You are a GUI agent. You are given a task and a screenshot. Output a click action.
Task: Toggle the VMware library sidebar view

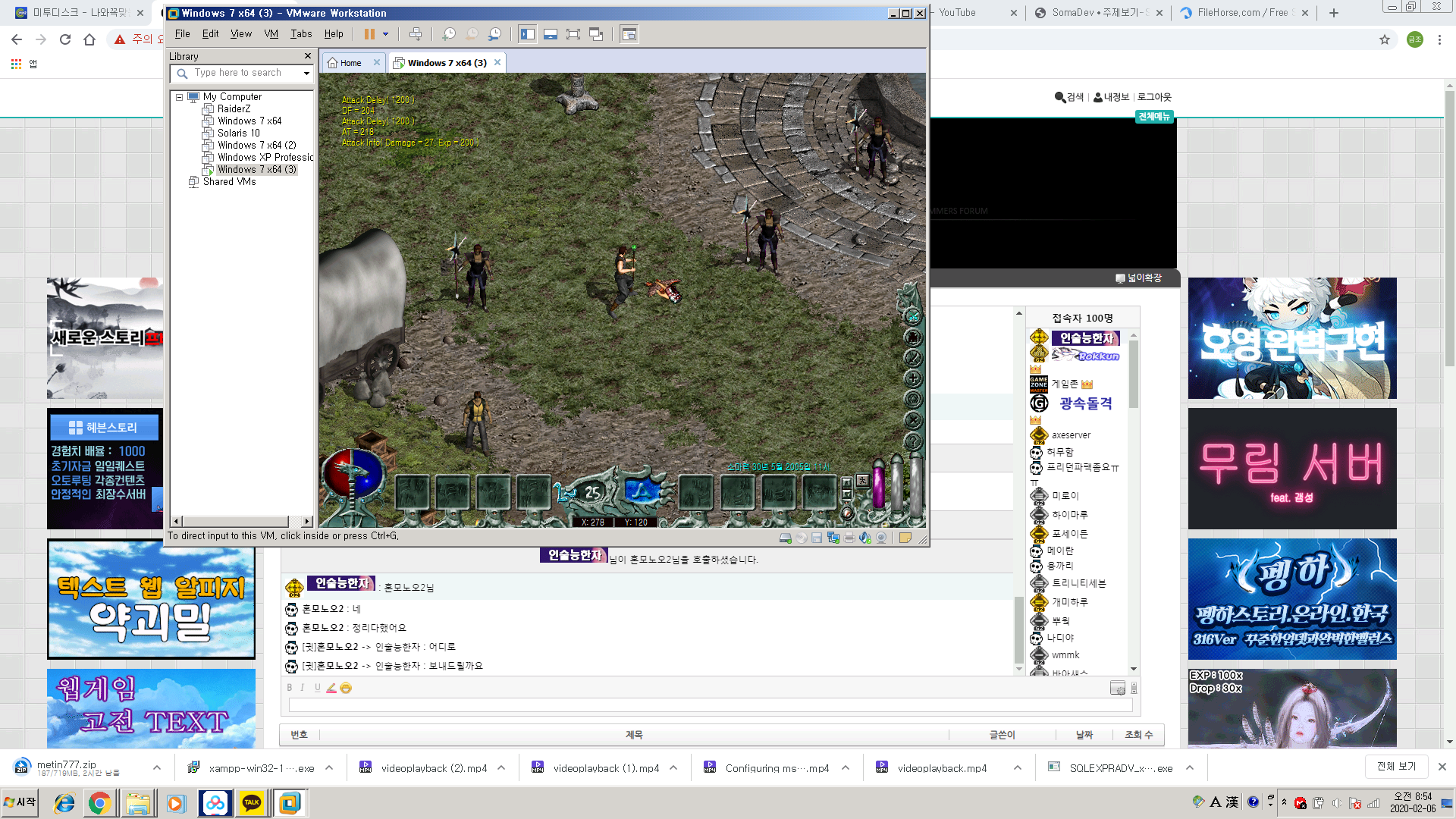[x=528, y=34]
